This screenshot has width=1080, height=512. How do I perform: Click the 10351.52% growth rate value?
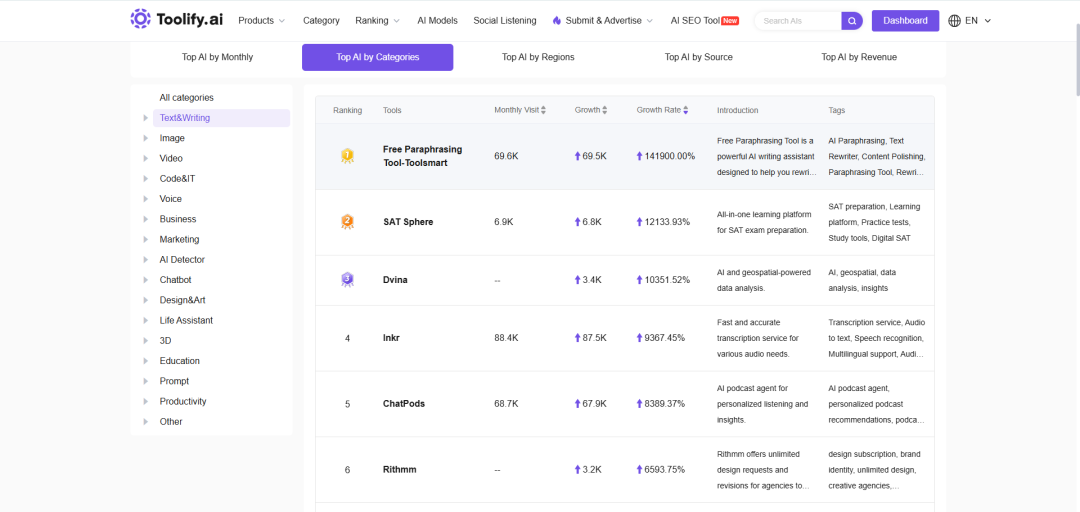pos(667,280)
